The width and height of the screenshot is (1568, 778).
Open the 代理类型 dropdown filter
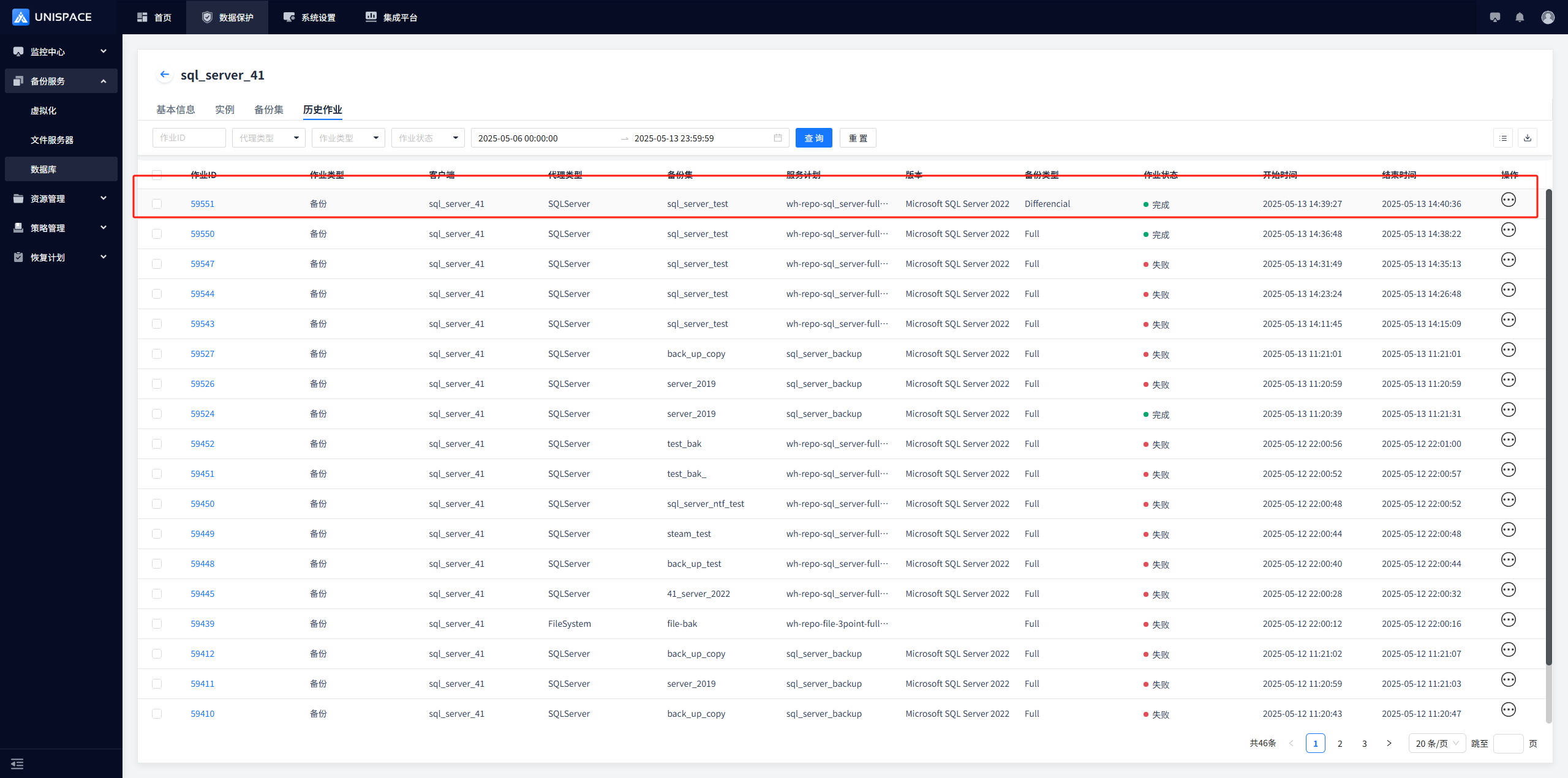click(x=268, y=138)
